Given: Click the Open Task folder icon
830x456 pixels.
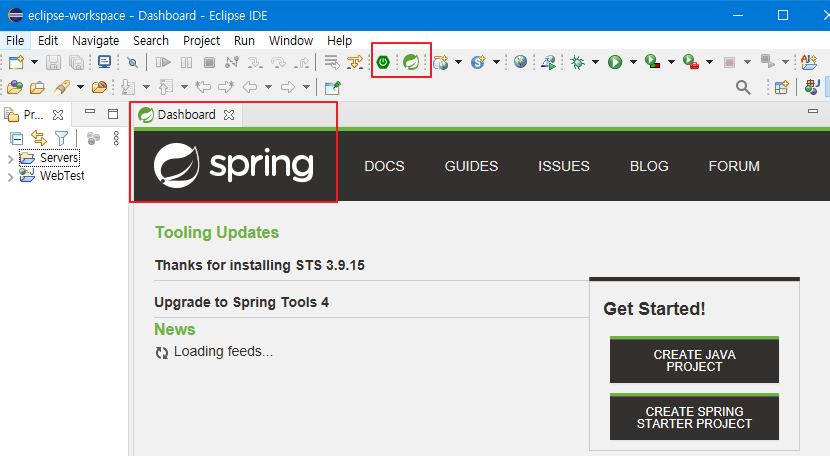Looking at the screenshot, I should tap(37, 87).
